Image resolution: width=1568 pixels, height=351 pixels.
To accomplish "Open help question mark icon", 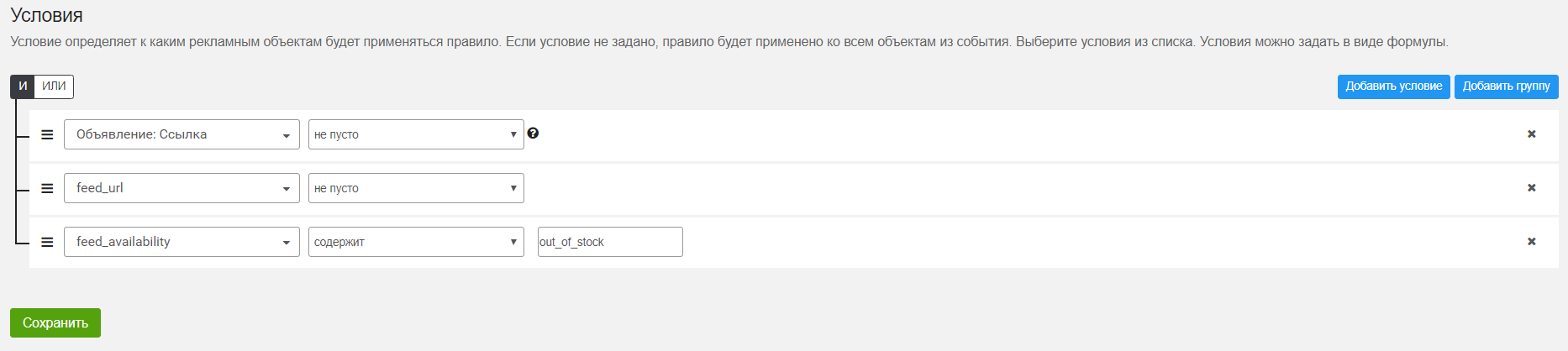I will [533, 133].
